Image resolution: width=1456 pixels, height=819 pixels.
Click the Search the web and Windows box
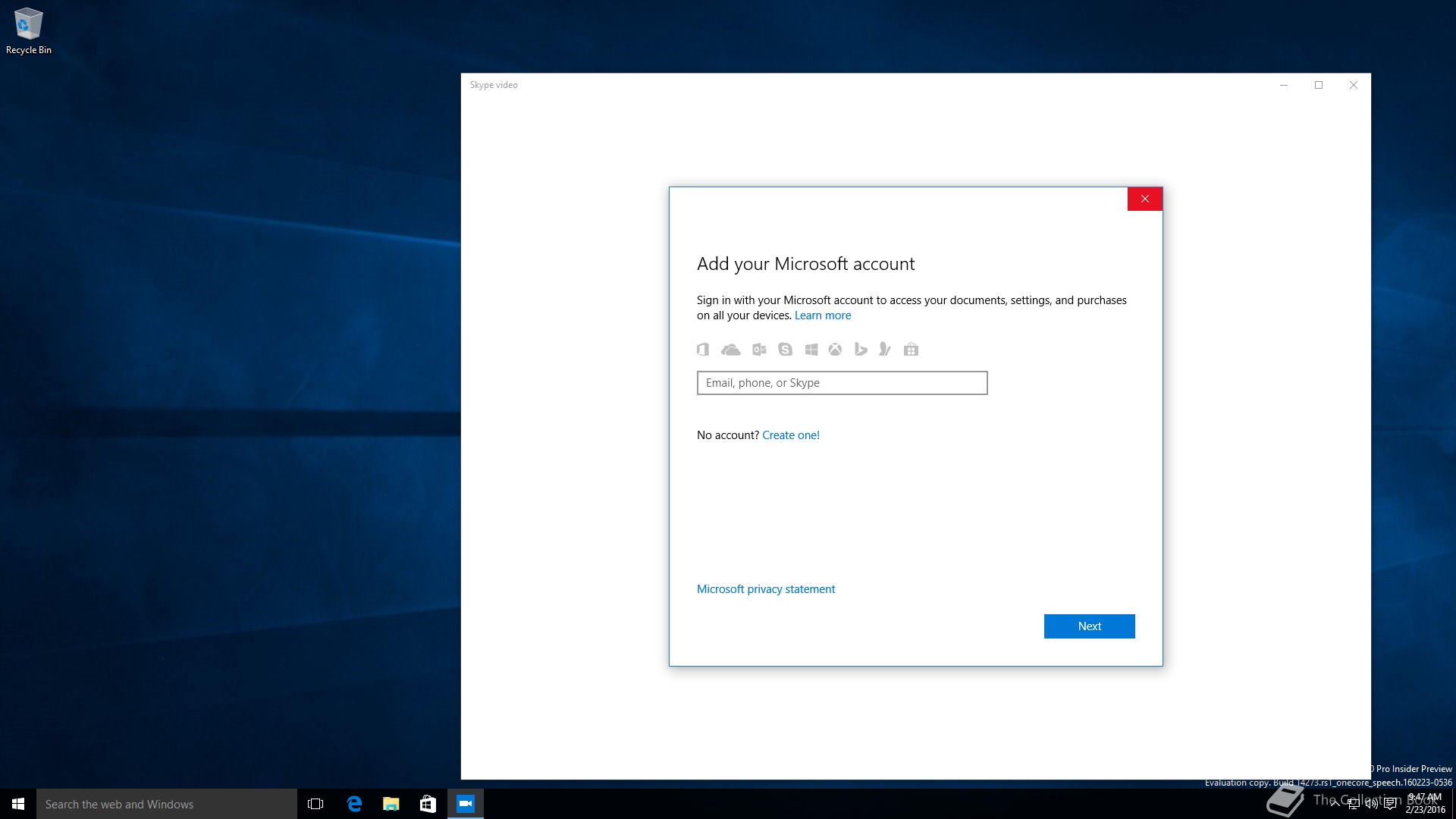[x=167, y=804]
